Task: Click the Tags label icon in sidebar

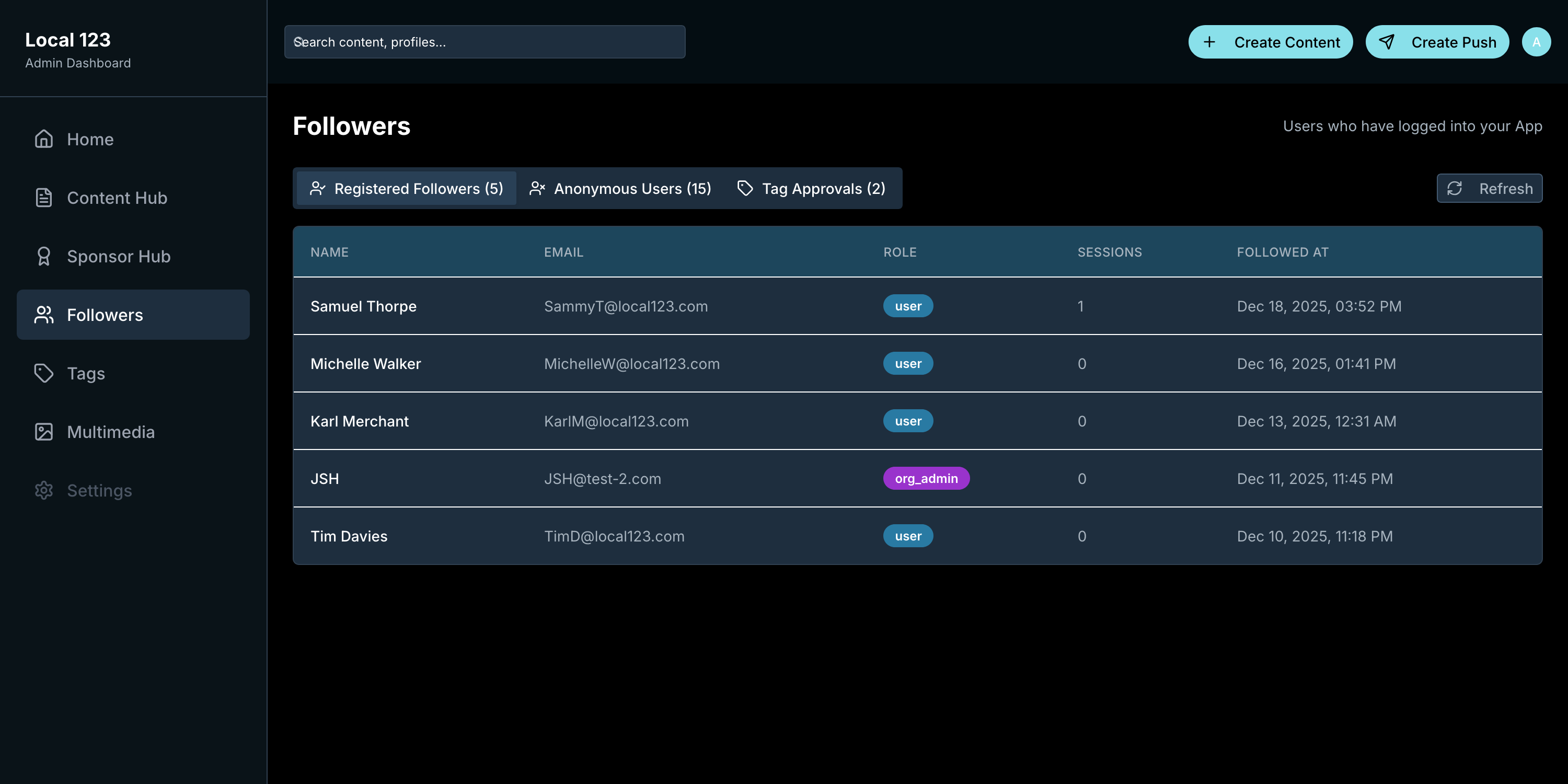Action: point(44,373)
